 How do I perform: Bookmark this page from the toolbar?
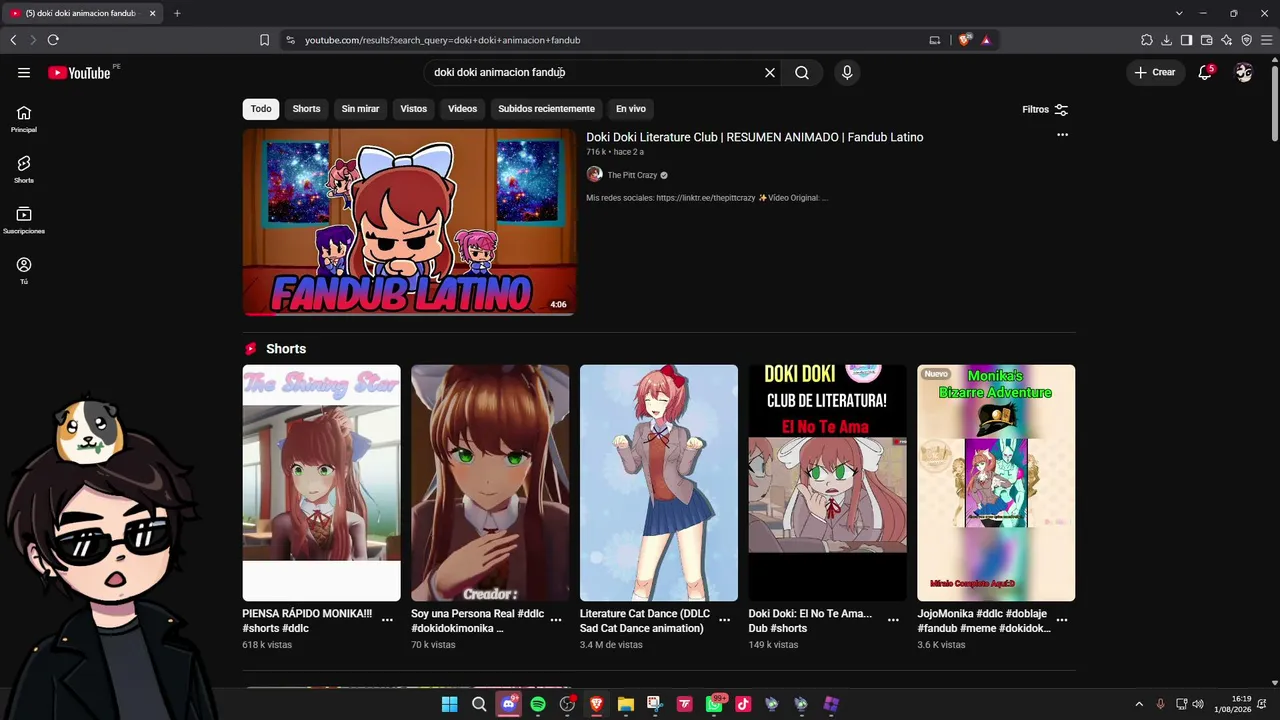264,40
